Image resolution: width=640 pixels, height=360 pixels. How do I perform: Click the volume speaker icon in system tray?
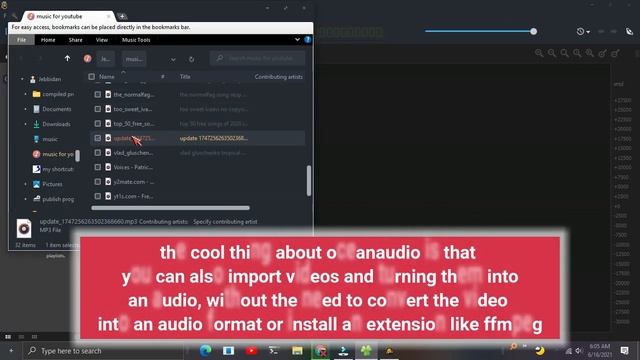coord(578,351)
